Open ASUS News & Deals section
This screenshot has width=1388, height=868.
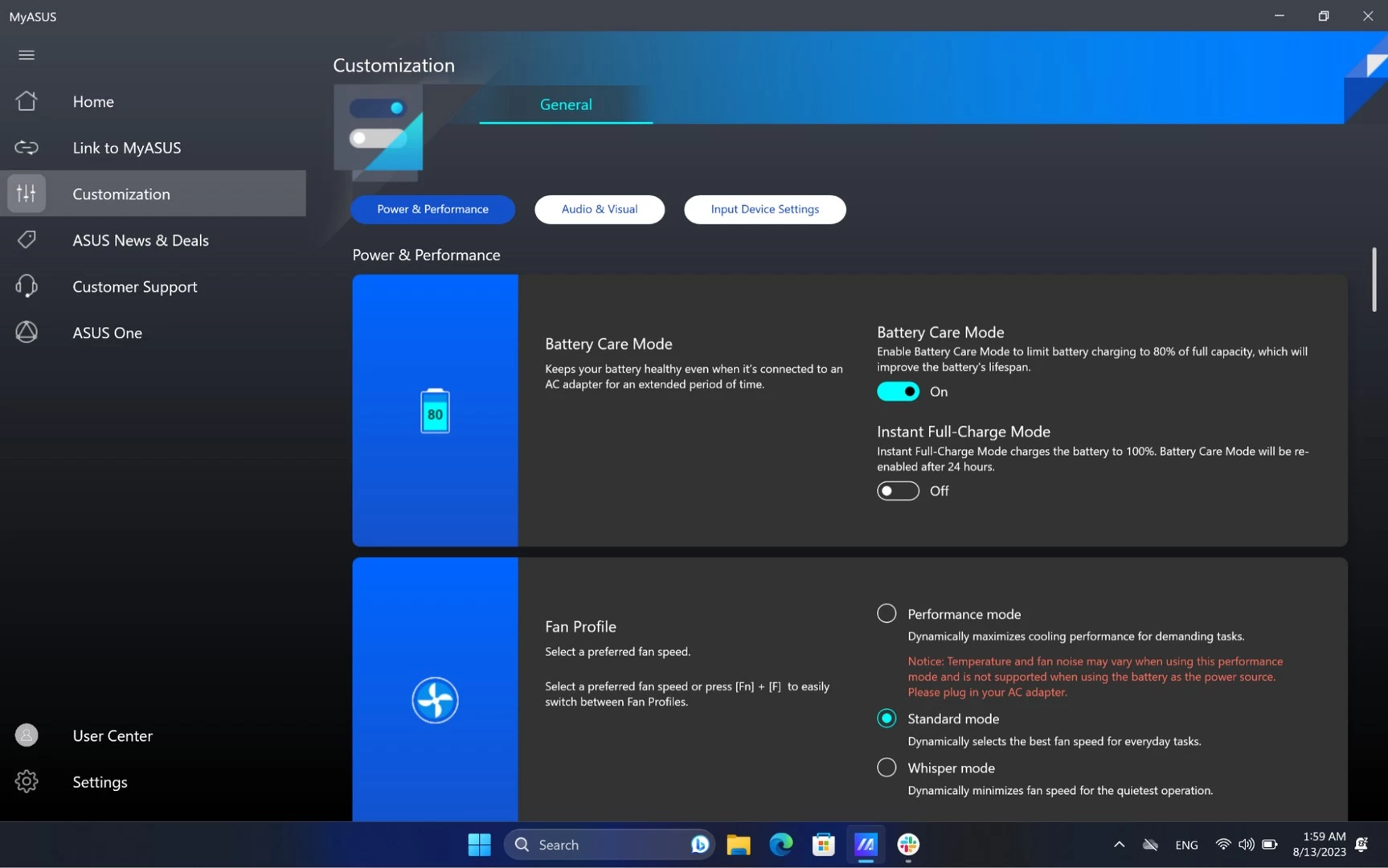140,240
